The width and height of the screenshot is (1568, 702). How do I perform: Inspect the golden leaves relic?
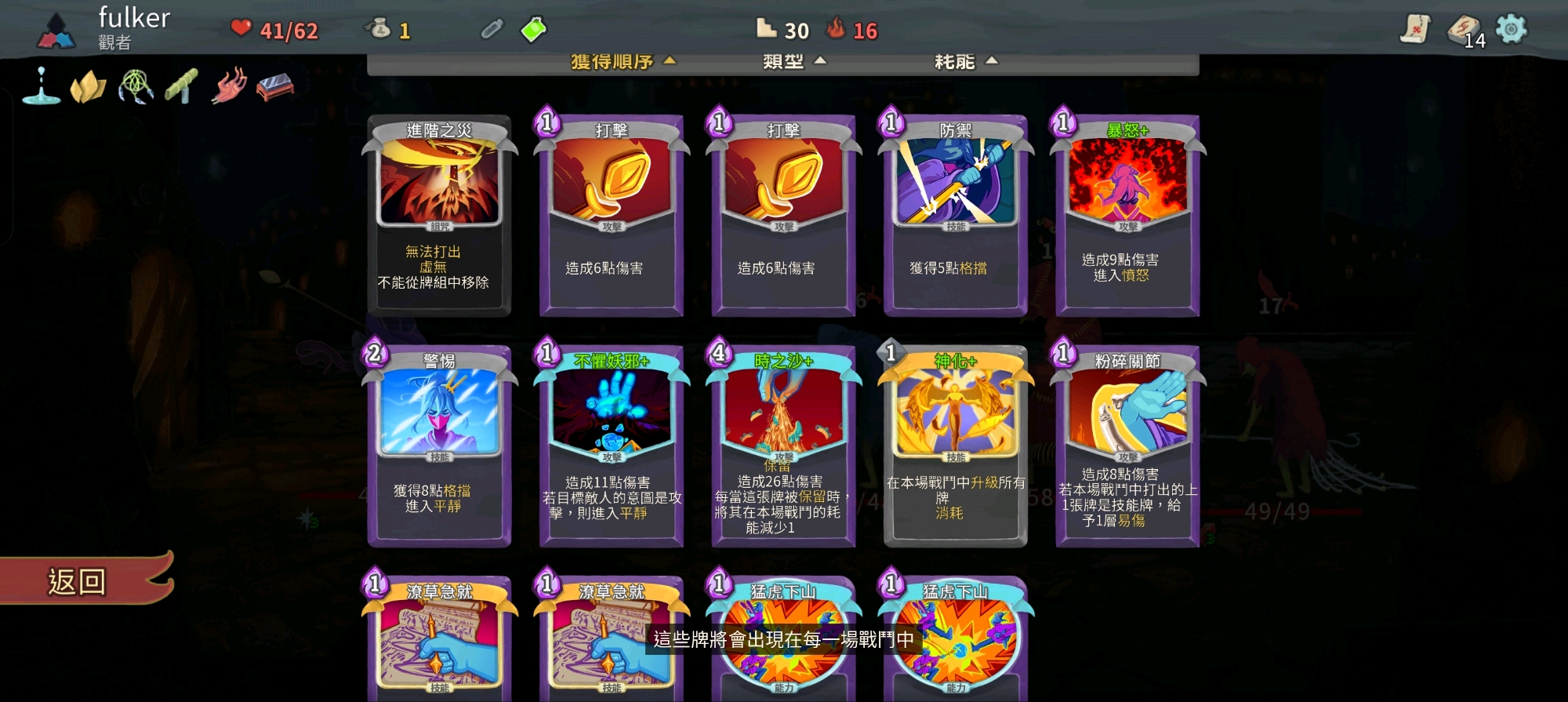(x=89, y=87)
